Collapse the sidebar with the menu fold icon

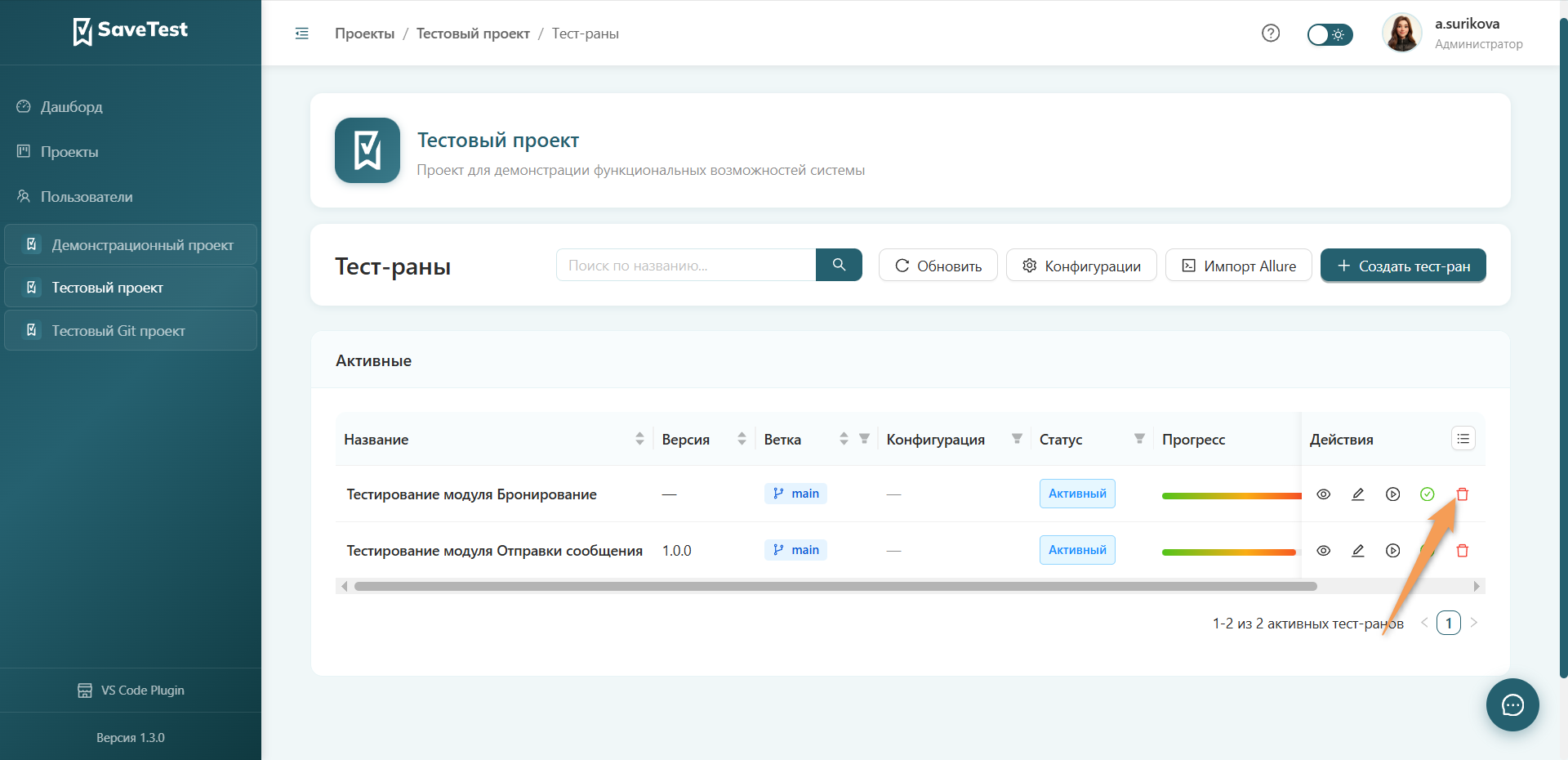[x=301, y=34]
